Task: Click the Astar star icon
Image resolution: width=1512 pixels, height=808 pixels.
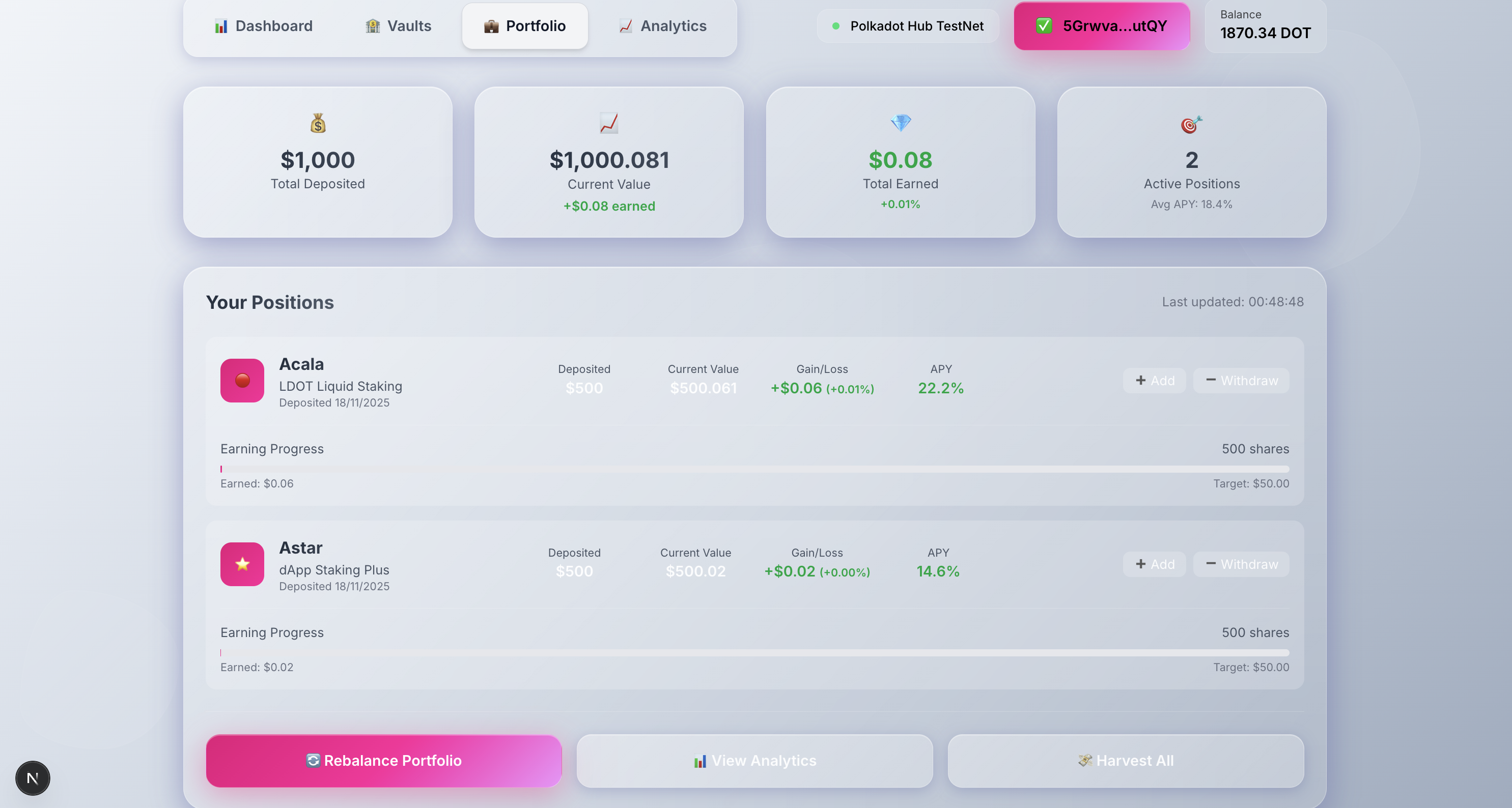Action: point(242,564)
